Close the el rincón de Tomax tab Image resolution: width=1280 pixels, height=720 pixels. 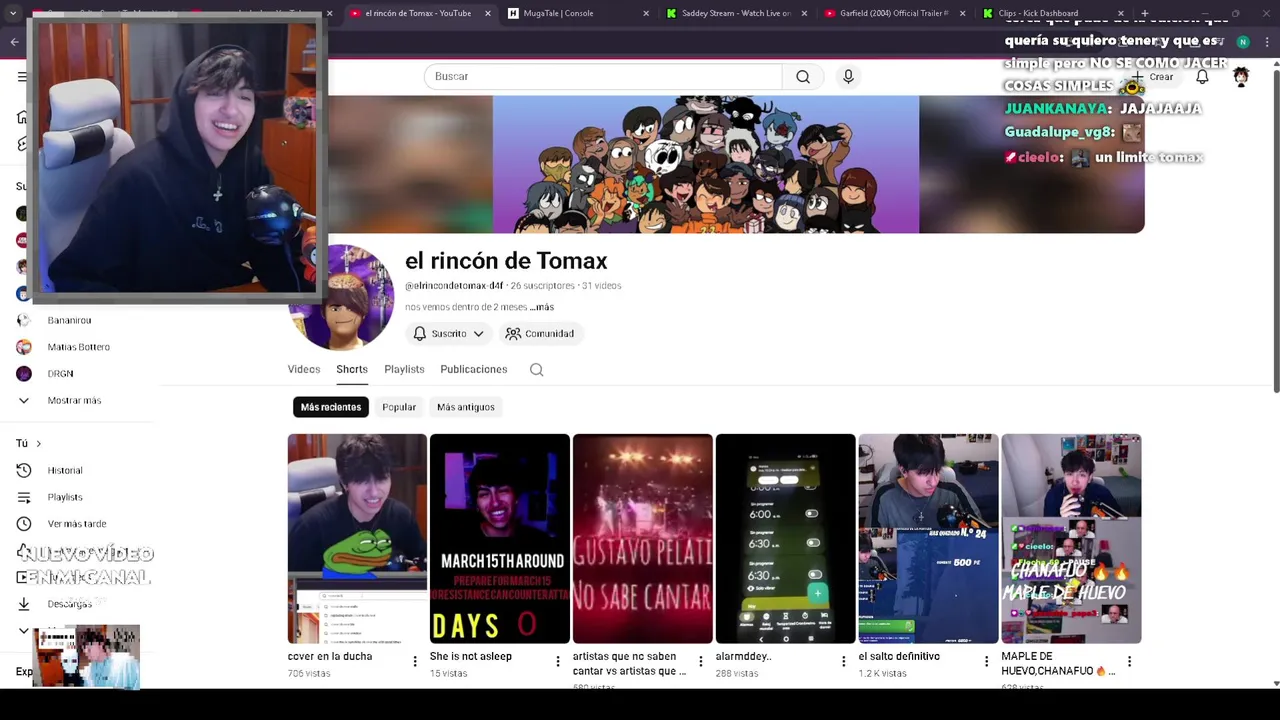pos(488,13)
